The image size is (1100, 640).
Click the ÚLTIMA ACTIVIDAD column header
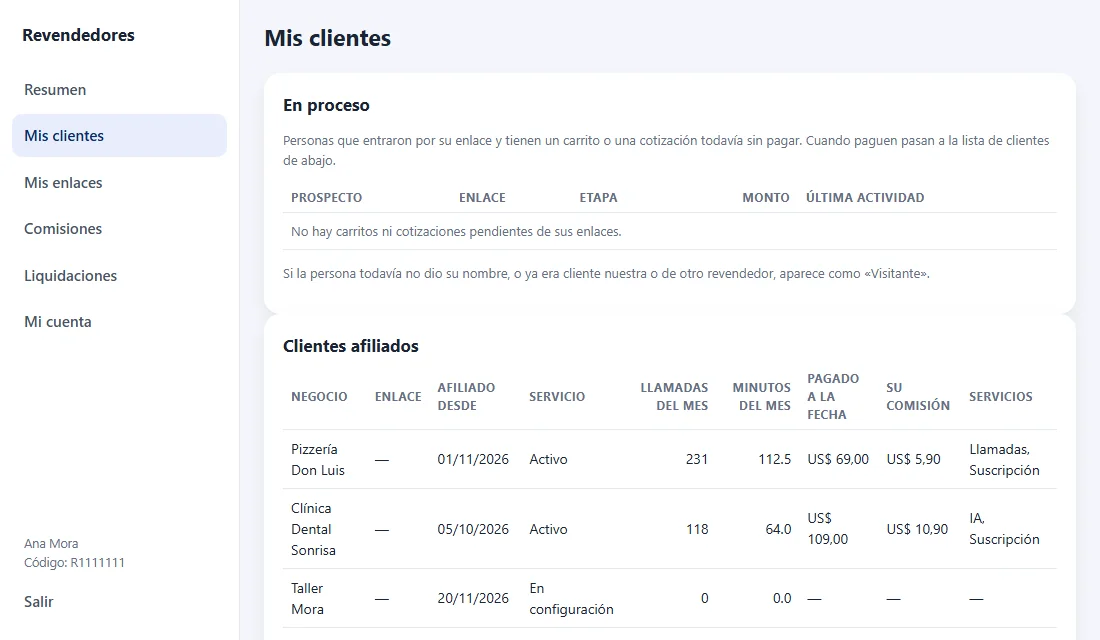coord(865,198)
